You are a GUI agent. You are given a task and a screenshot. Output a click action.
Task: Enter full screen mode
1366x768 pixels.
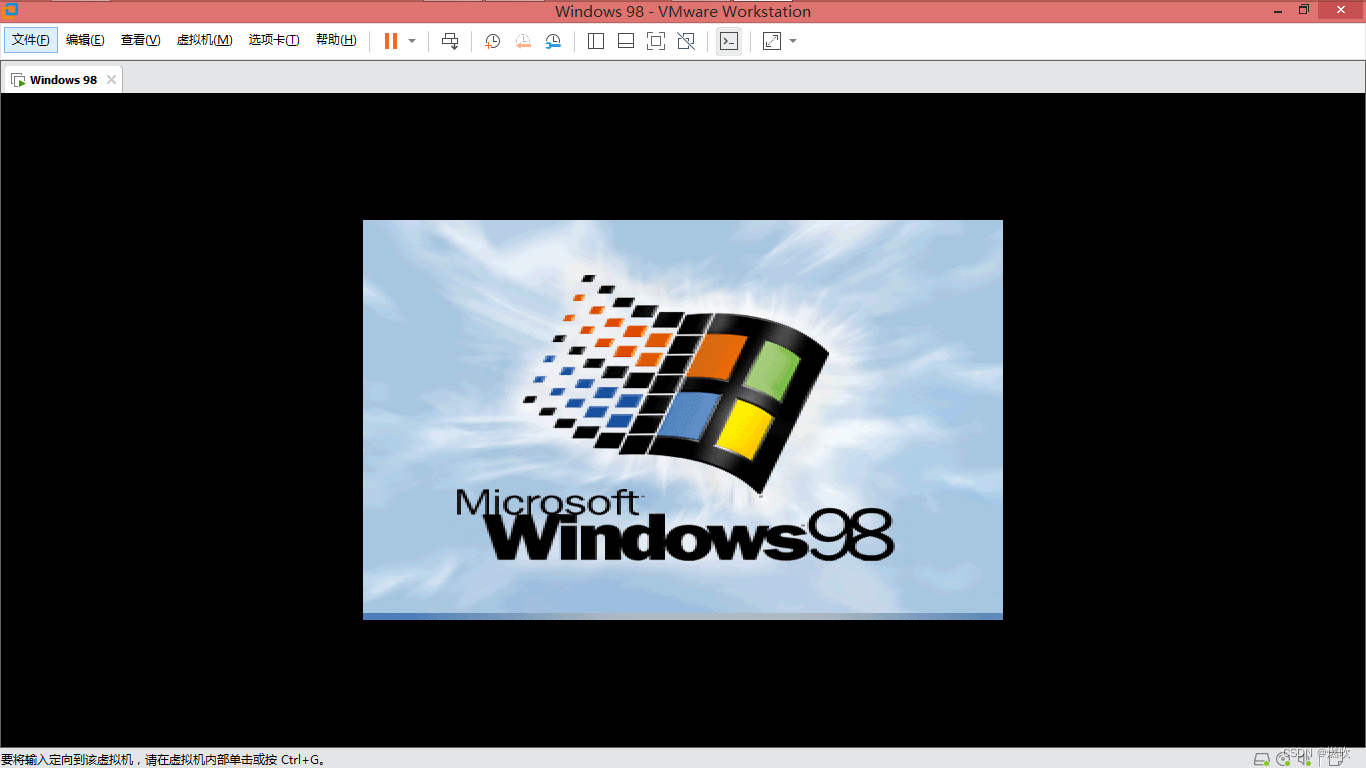tap(655, 41)
